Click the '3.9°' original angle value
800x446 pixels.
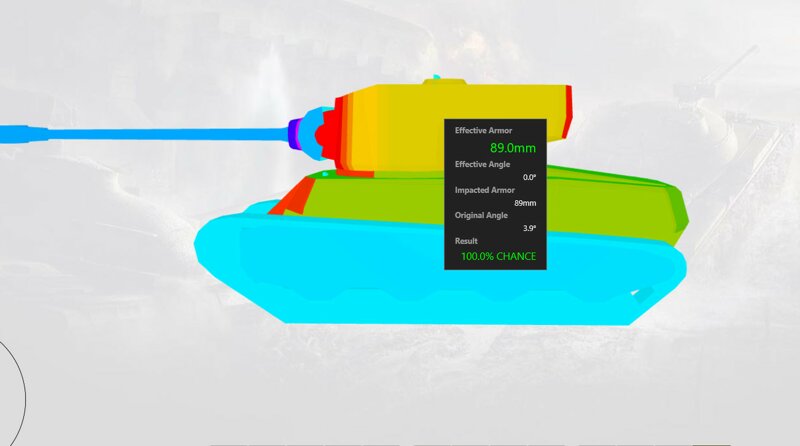click(530, 229)
